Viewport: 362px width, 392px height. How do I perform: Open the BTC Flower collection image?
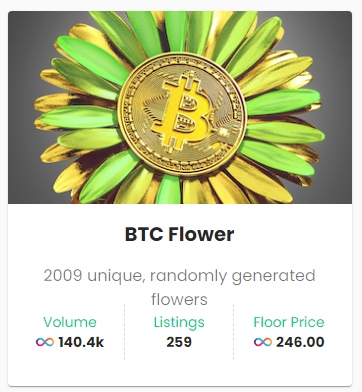pyautogui.click(x=180, y=107)
